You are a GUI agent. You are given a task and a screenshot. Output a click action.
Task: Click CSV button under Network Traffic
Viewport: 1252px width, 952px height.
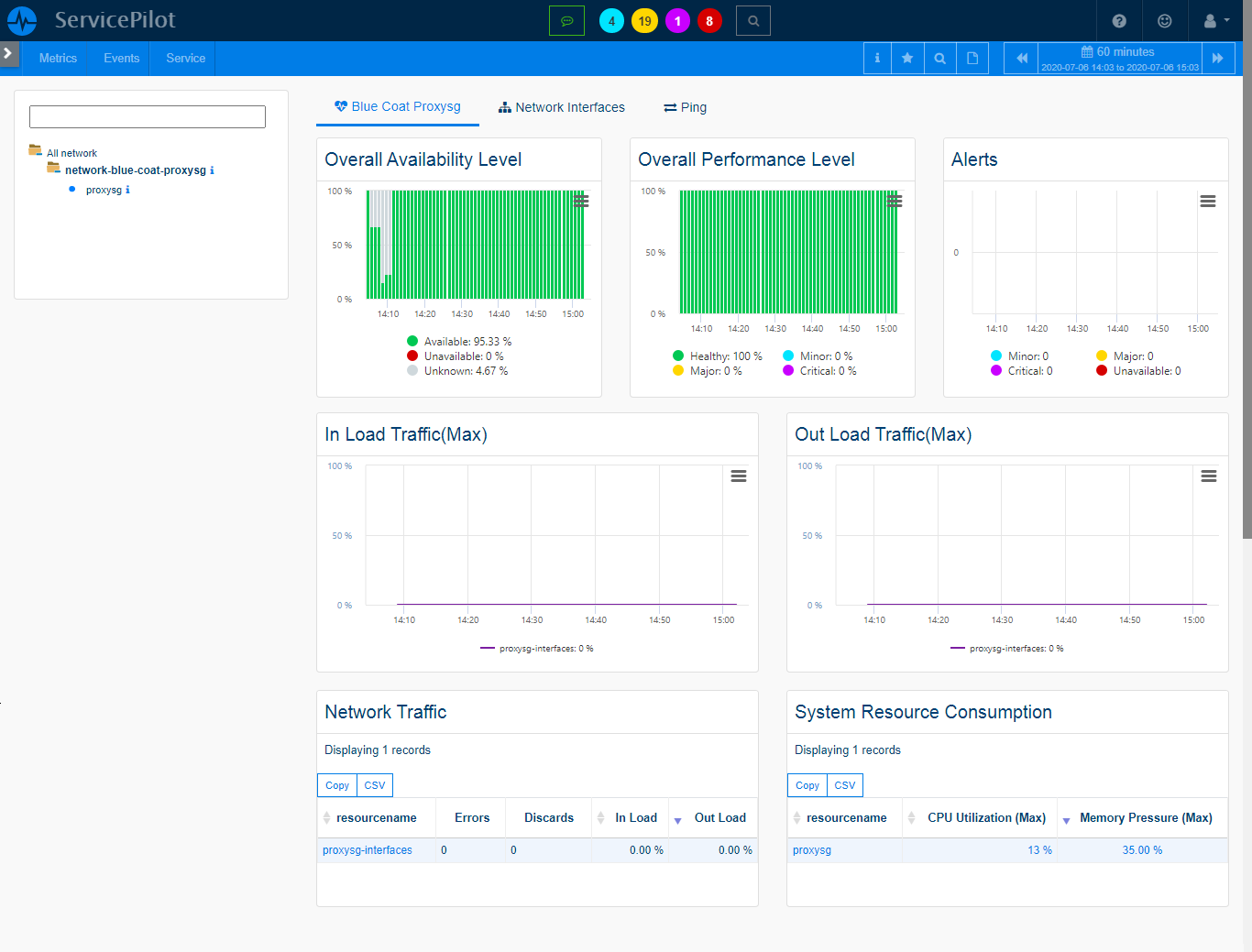click(x=374, y=785)
